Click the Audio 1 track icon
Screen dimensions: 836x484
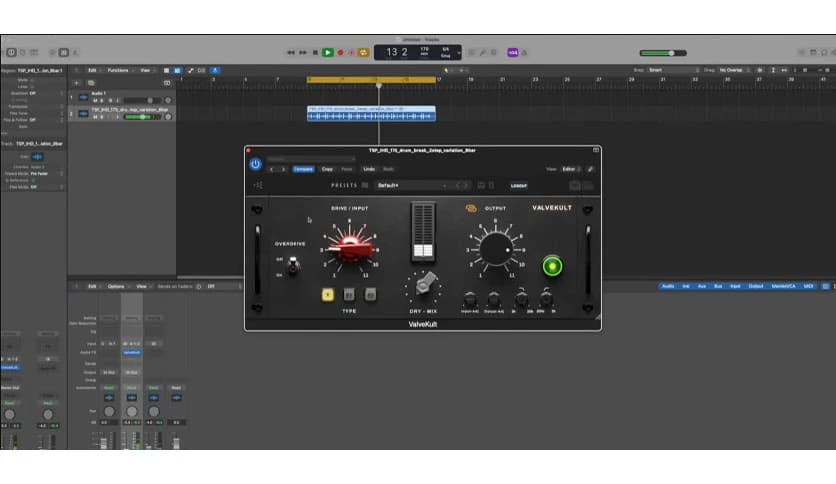tap(84, 97)
